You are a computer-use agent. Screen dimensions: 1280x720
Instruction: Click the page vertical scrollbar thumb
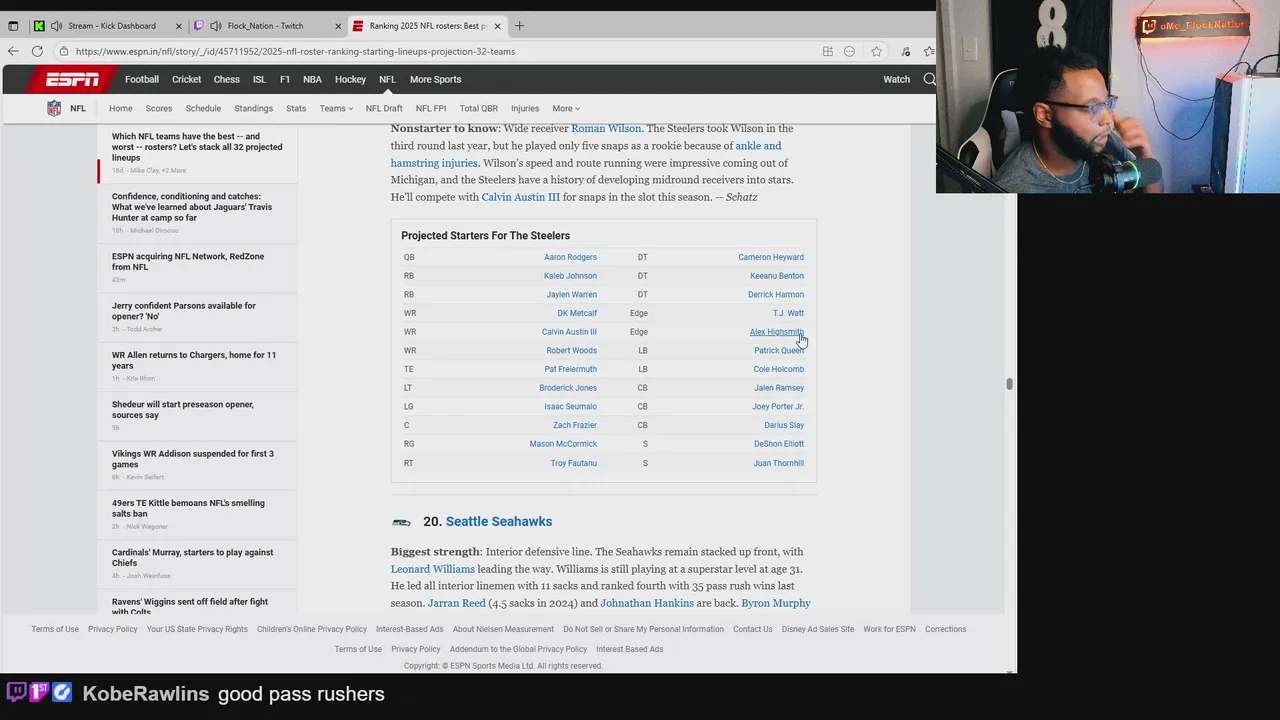pyautogui.click(x=1009, y=384)
